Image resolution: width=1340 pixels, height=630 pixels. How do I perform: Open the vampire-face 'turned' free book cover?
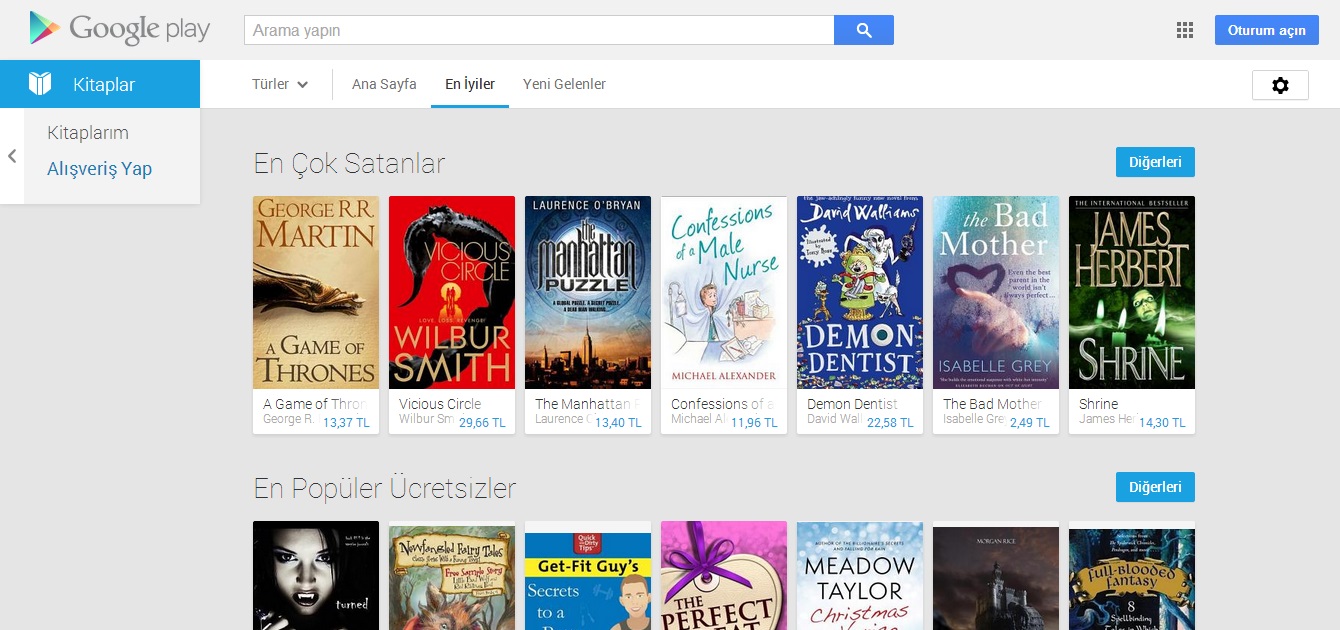316,575
